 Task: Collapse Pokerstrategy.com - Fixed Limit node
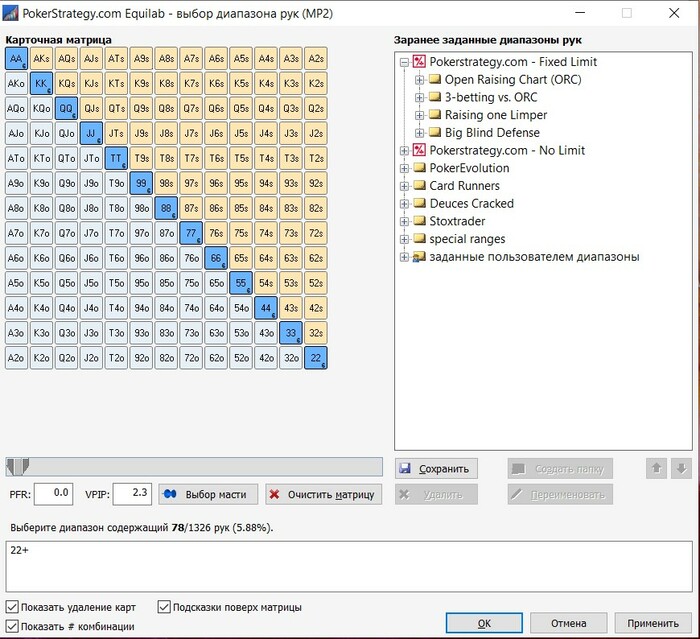pyautogui.click(x=404, y=62)
